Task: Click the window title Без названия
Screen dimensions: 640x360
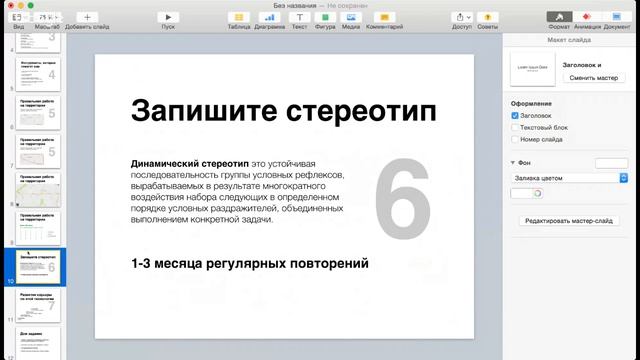Action: click(x=295, y=5)
